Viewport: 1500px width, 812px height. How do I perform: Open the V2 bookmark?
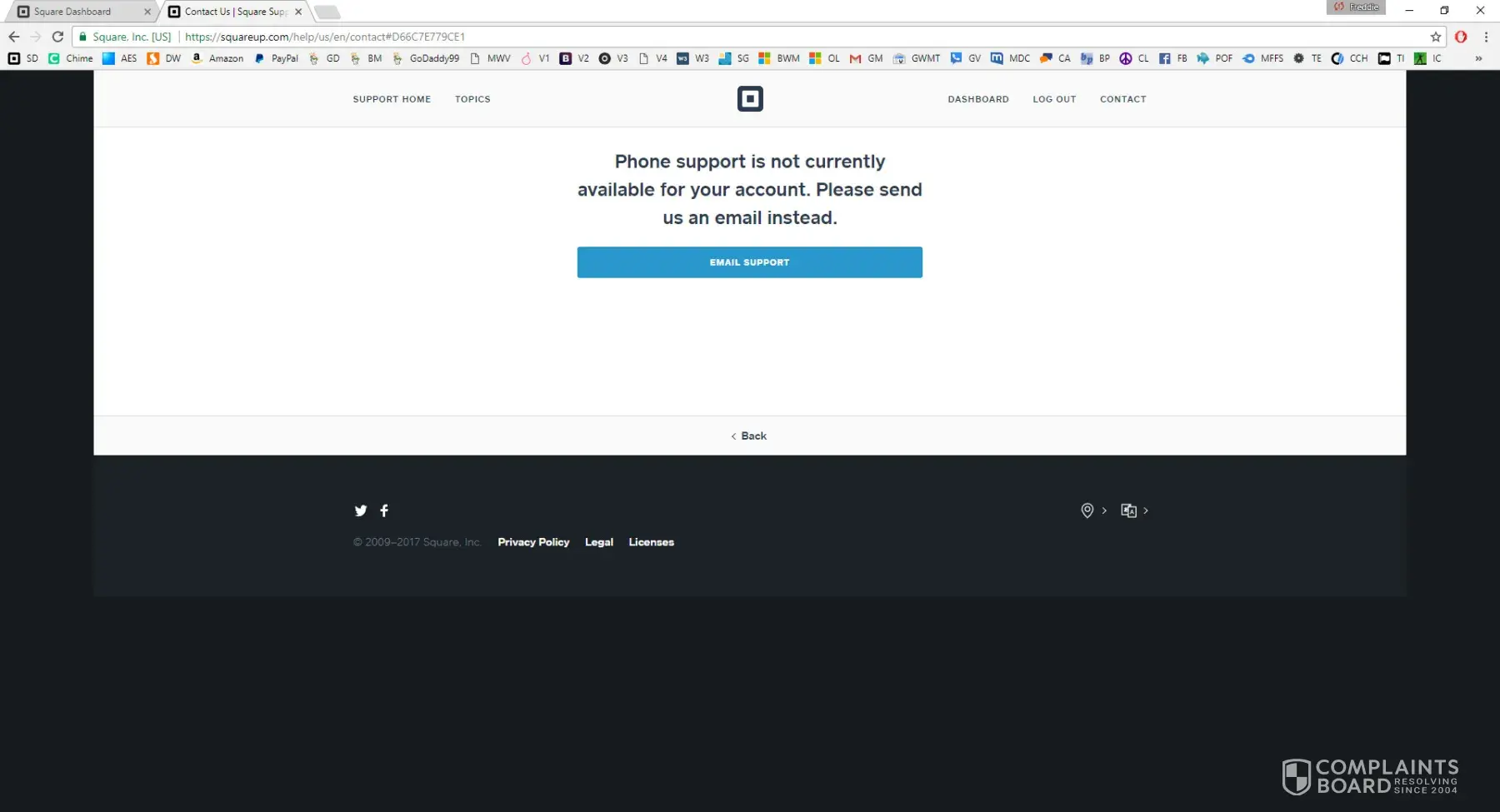(574, 58)
